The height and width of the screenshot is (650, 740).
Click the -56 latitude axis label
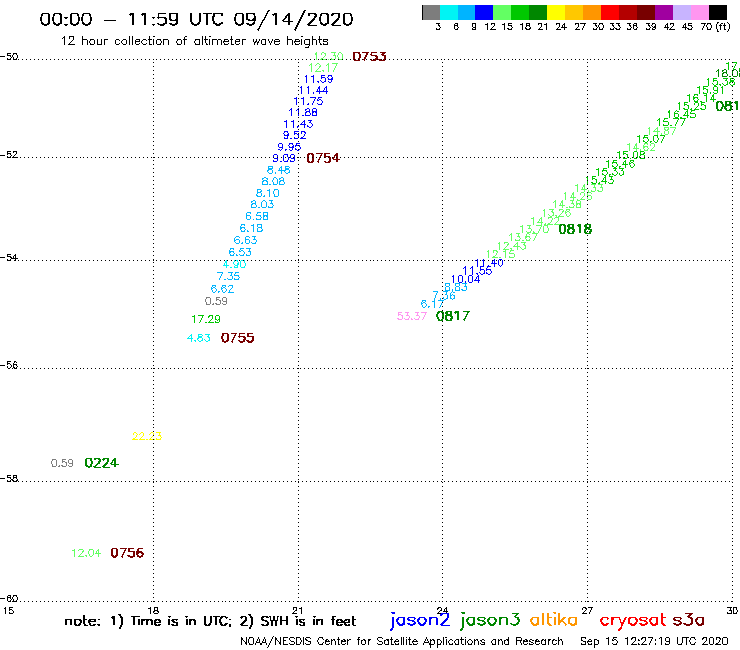tap(9, 365)
